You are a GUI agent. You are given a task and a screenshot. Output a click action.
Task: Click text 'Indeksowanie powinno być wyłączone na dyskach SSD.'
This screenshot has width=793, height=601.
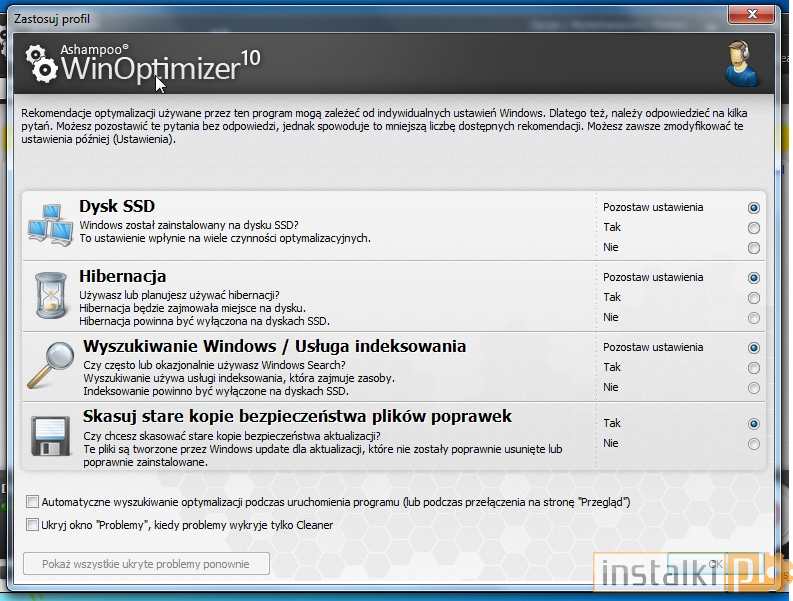click(x=216, y=391)
